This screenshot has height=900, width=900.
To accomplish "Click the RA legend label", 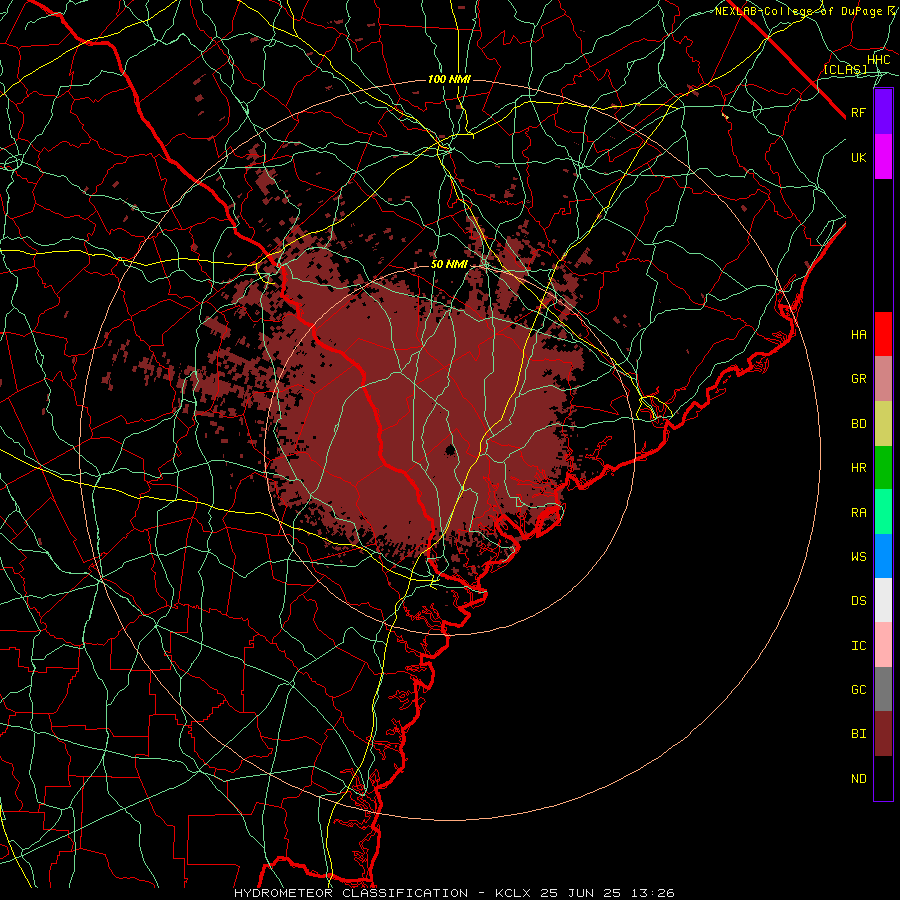I will (858, 513).
